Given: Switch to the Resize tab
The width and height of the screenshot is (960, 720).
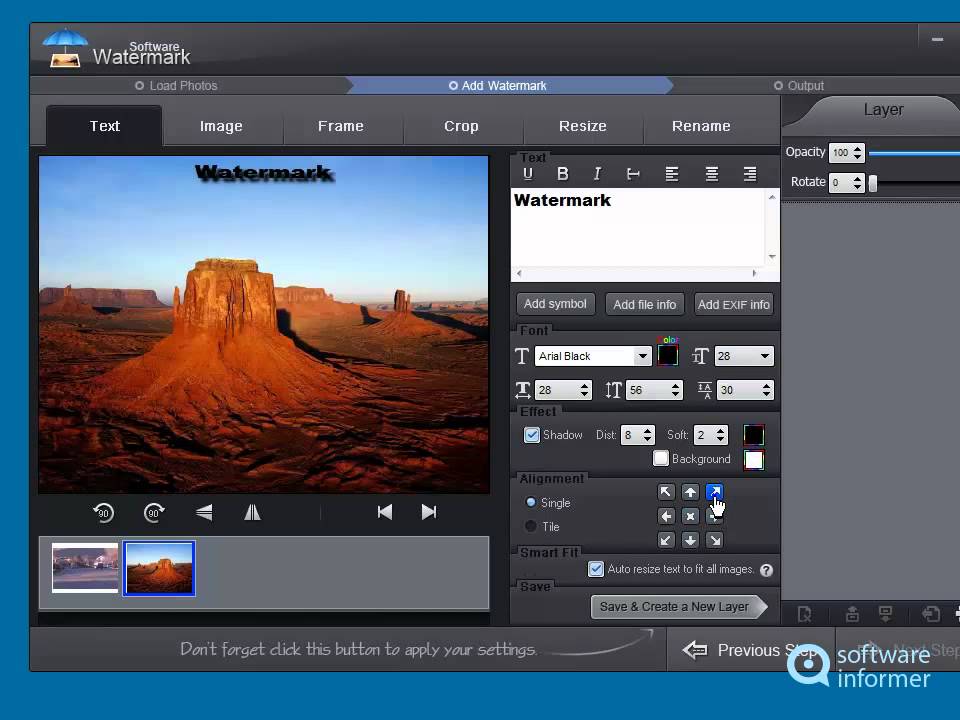Looking at the screenshot, I should 582,126.
